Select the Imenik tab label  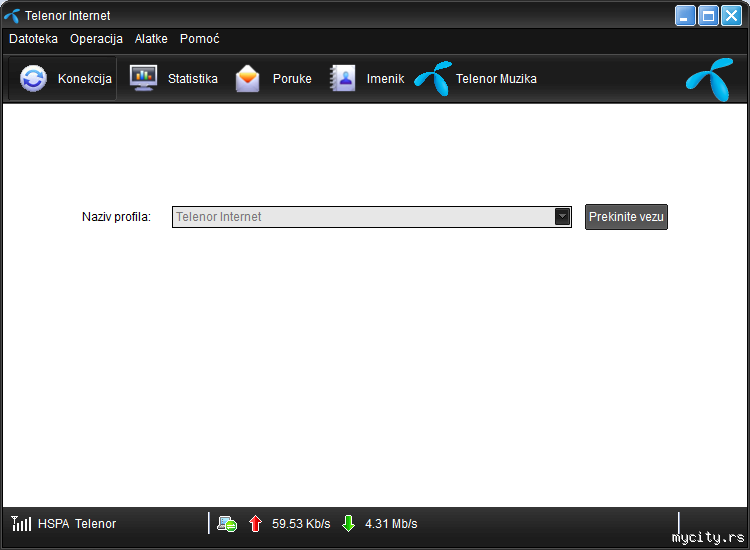(385, 78)
